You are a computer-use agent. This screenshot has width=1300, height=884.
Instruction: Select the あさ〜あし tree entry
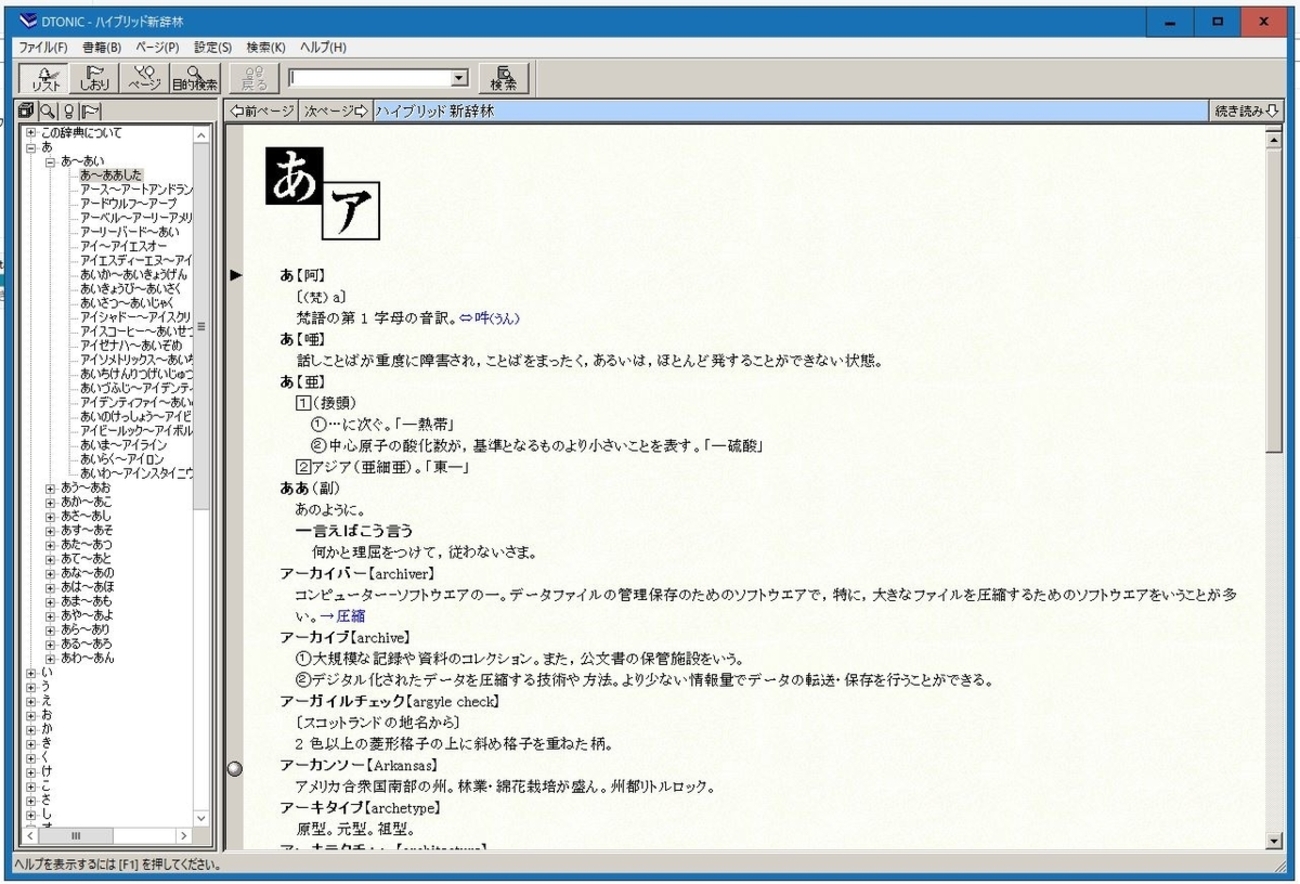(x=86, y=516)
